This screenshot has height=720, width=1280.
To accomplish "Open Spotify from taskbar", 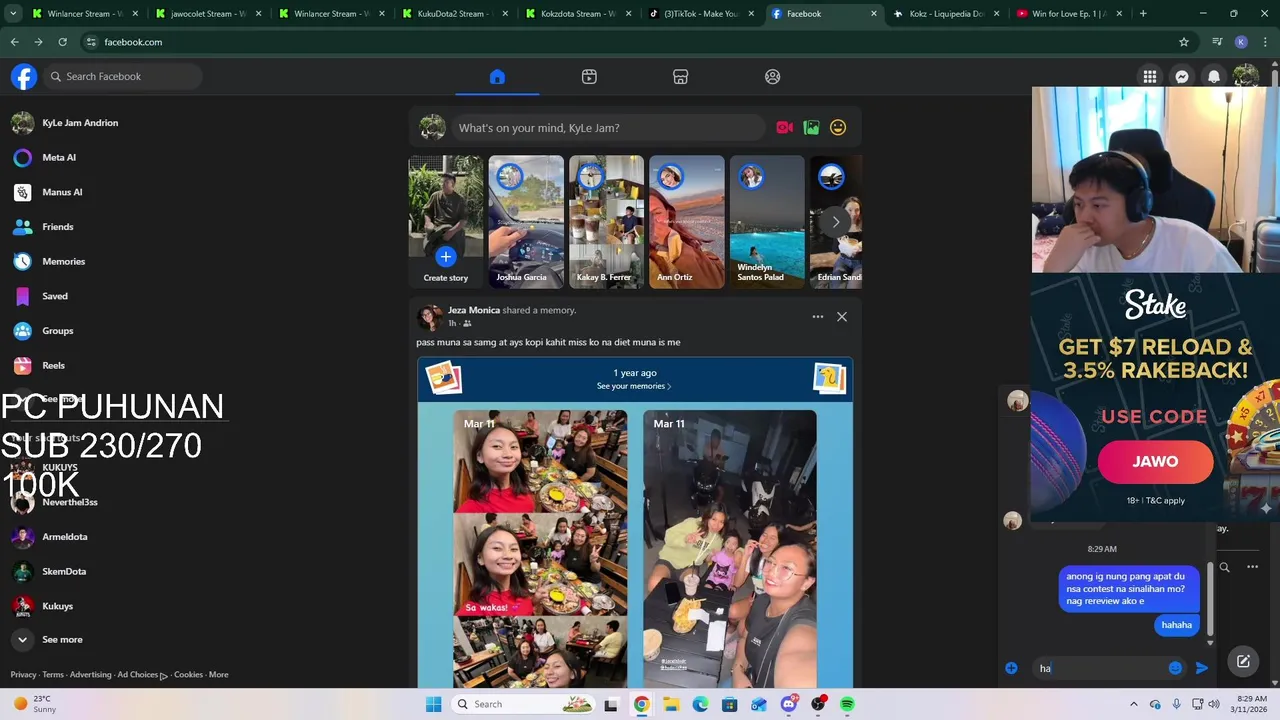I will [847, 704].
